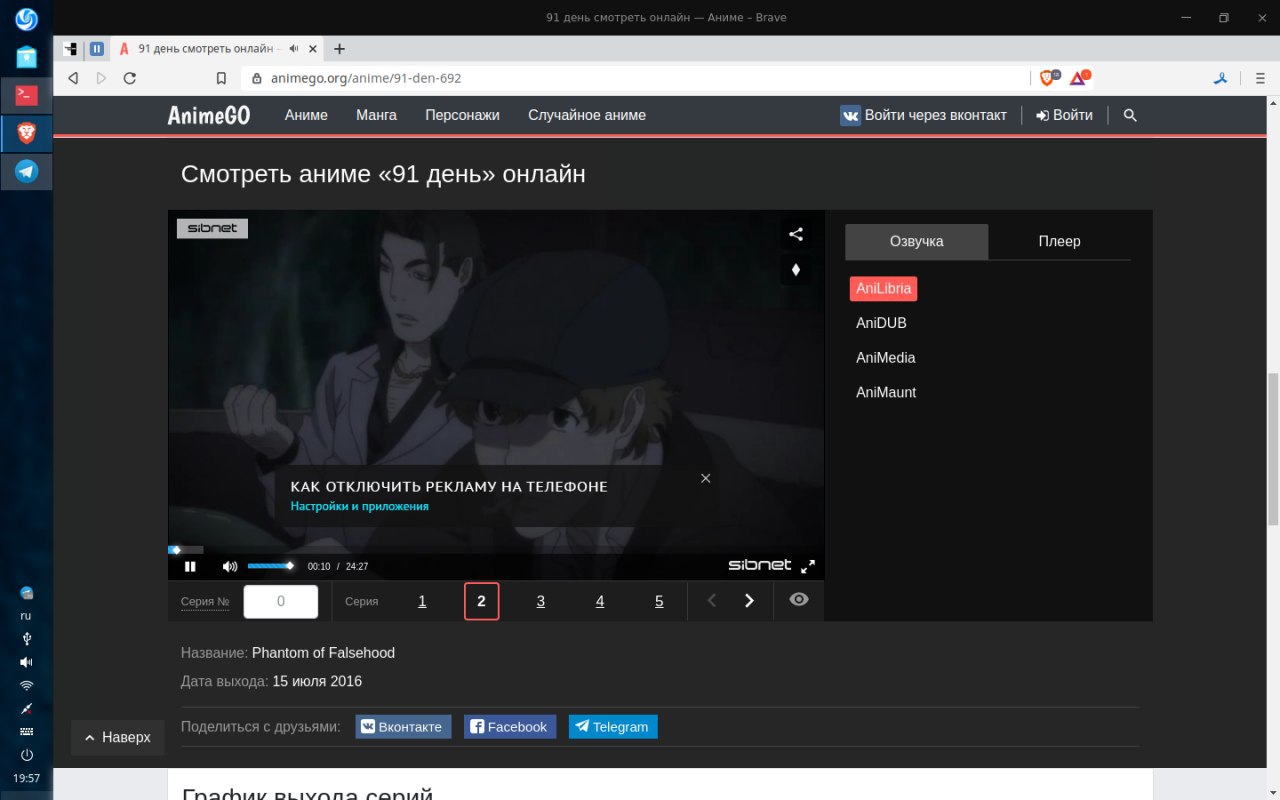The image size is (1280, 800).
Task: Reload the page
Action: click(x=130, y=78)
